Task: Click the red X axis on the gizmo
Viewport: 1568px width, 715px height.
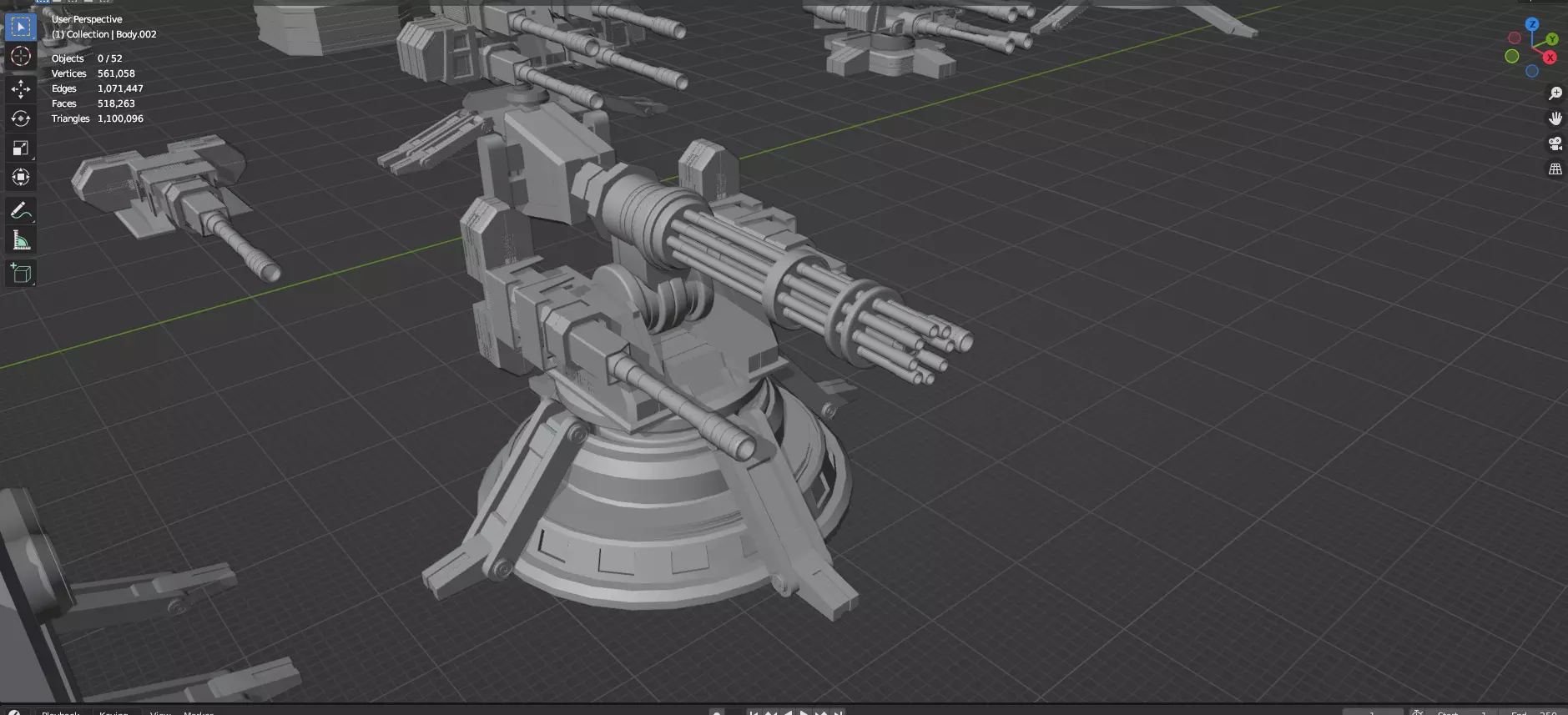Action: point(1550,58)
